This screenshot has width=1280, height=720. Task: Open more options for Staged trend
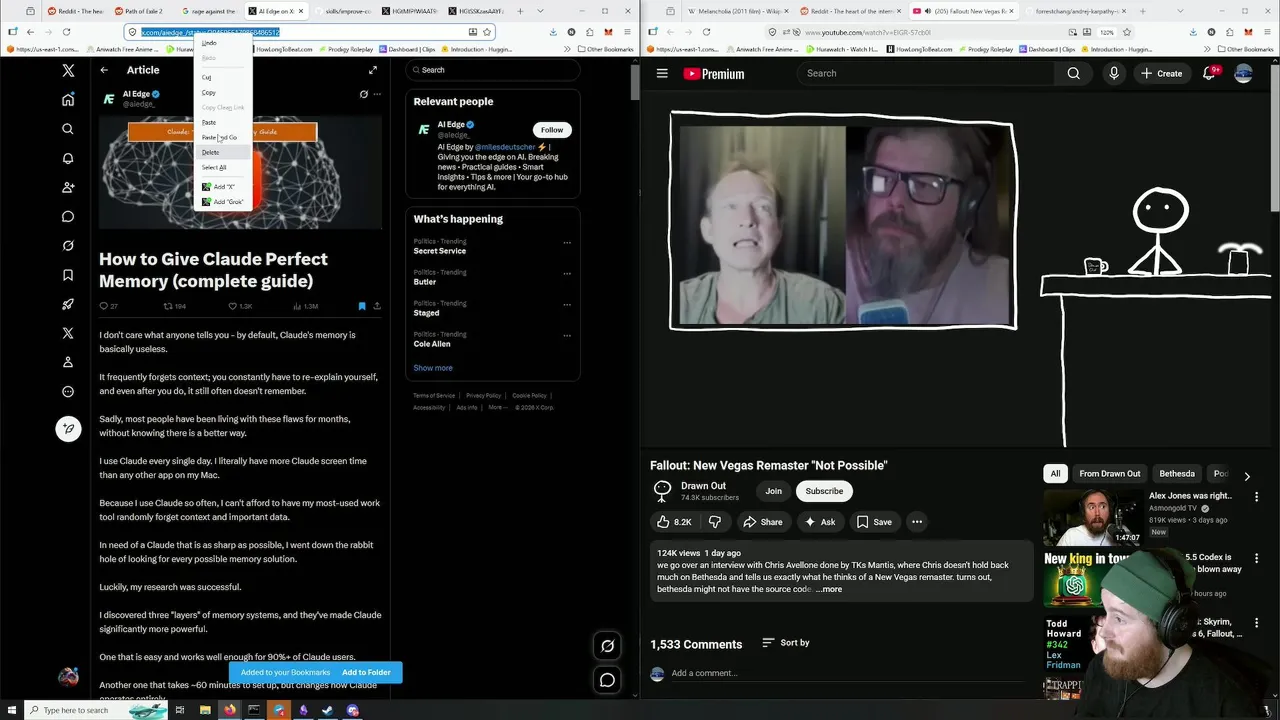pyautogui.click(x=567, y=304)
